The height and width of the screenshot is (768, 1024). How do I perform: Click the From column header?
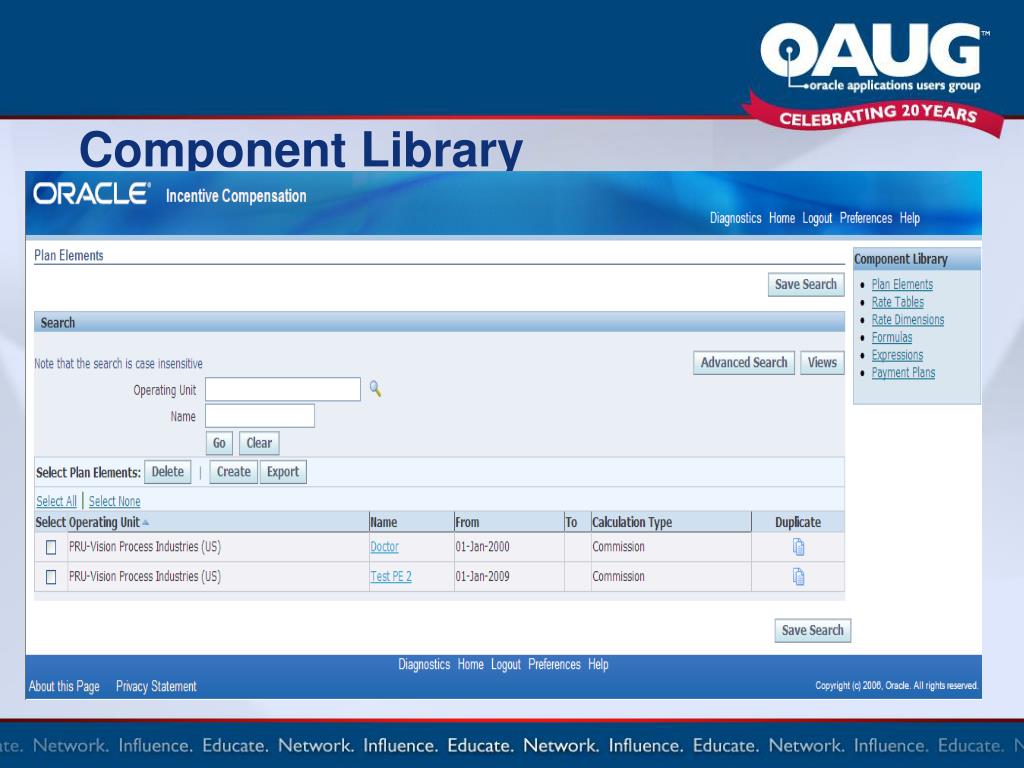click(x=467, y=522)
